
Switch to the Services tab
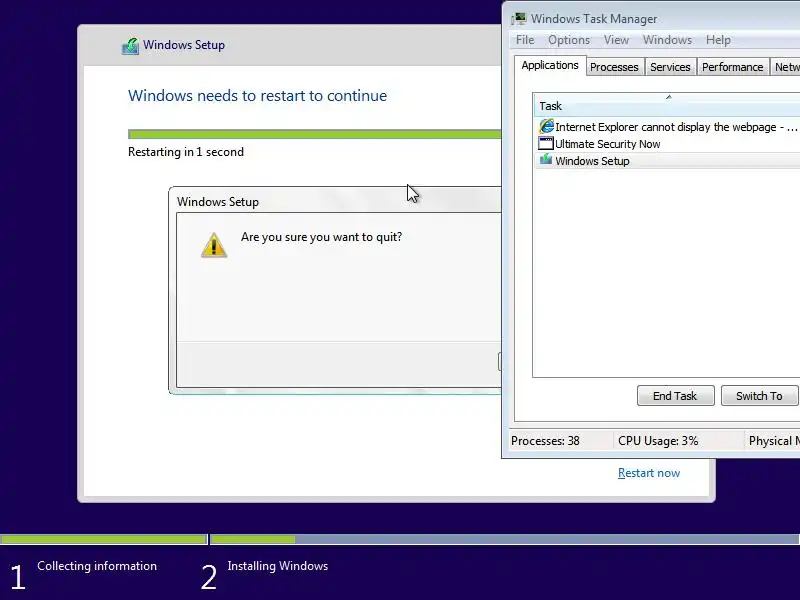tap(670, 67)
